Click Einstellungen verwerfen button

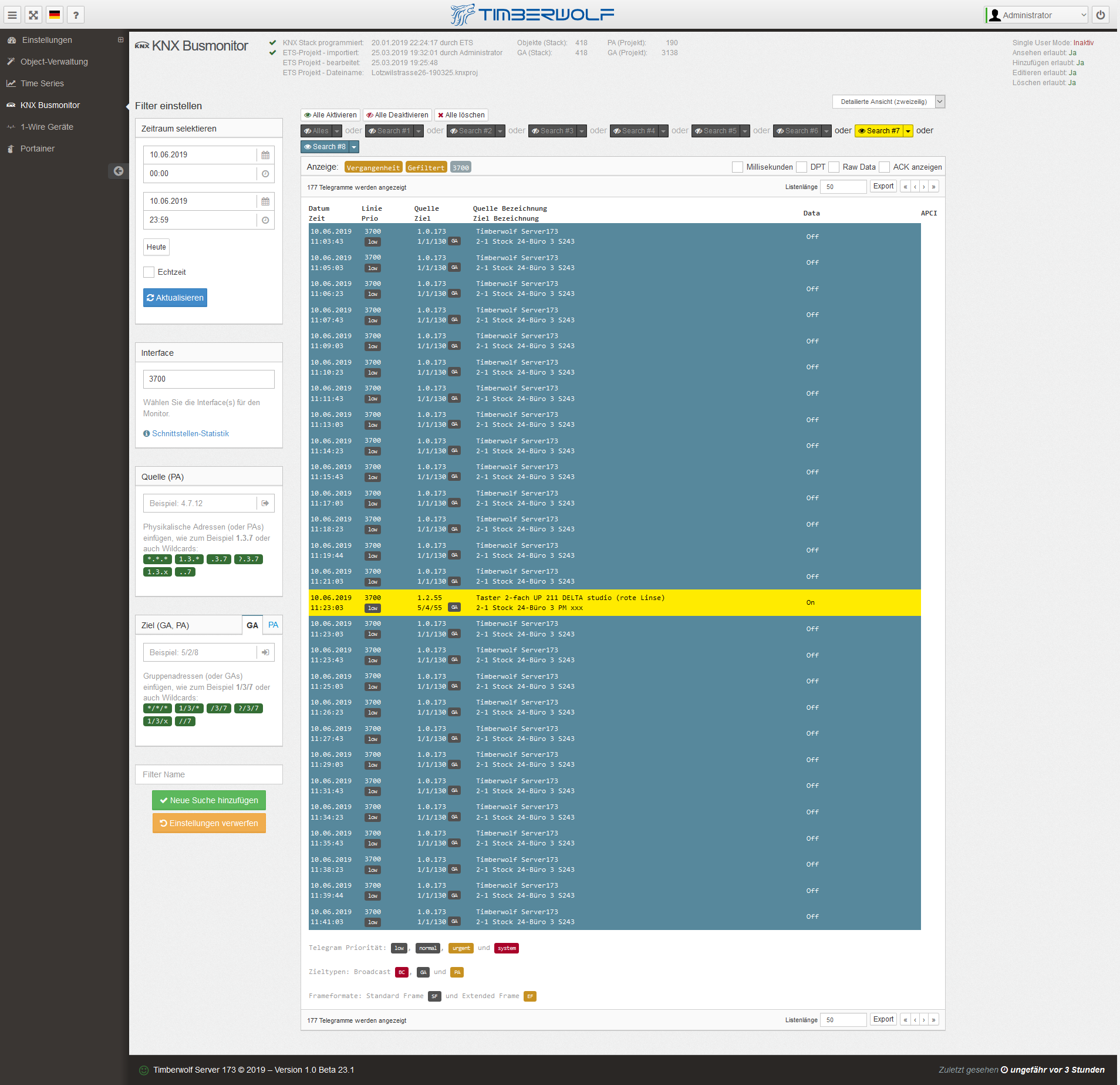point(209,823)
